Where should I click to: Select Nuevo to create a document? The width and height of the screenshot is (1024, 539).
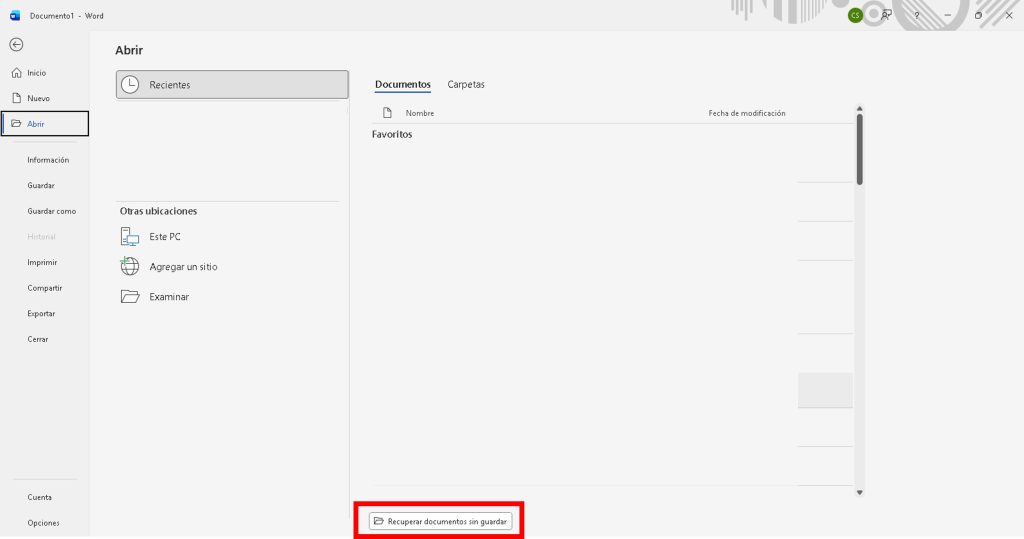[x=38, y=98]
